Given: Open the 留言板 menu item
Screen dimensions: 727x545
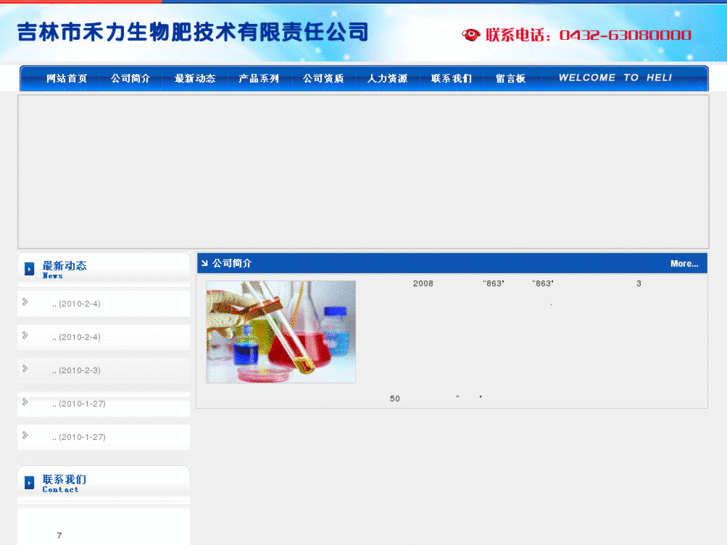Looking at the screenshot, I should pyautogui.click(x=510, y=78).
